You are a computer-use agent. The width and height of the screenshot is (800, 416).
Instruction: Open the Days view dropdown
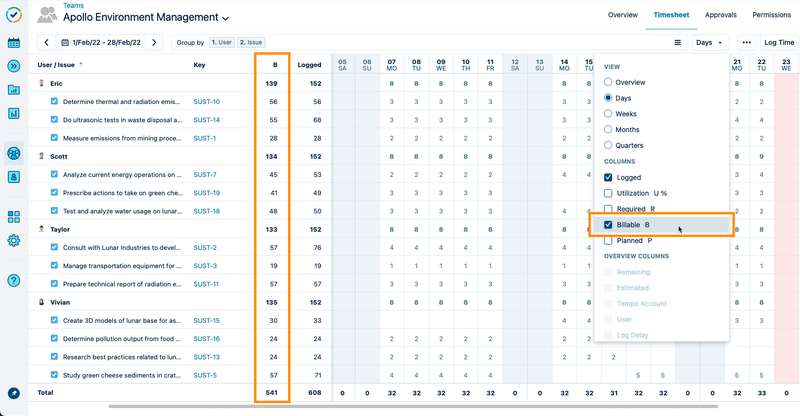[x=710, y=43]
